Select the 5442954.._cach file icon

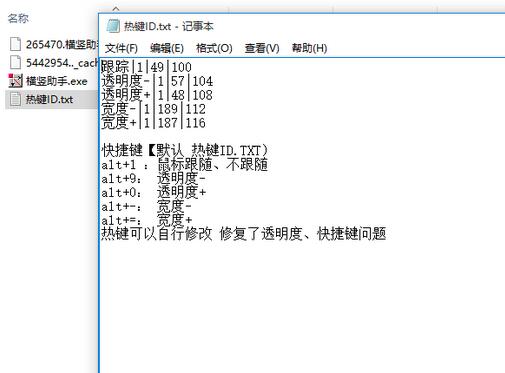click(15, 62)
